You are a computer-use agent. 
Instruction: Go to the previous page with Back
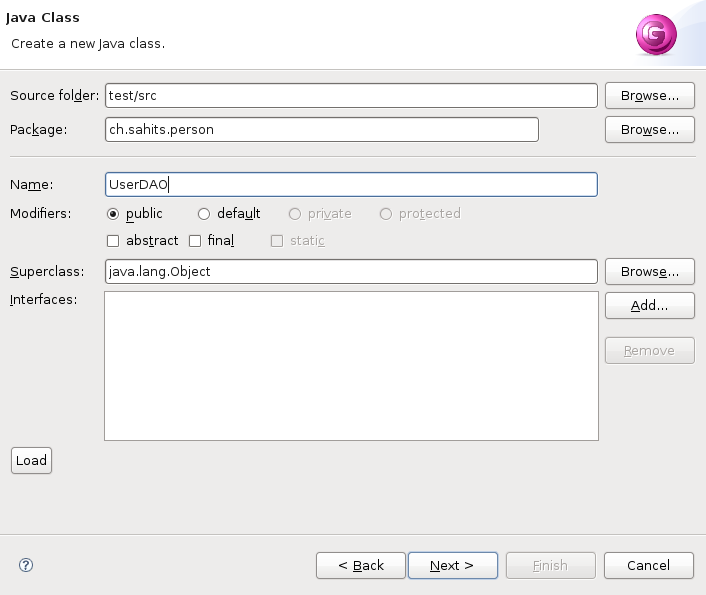tap(361, 566)
